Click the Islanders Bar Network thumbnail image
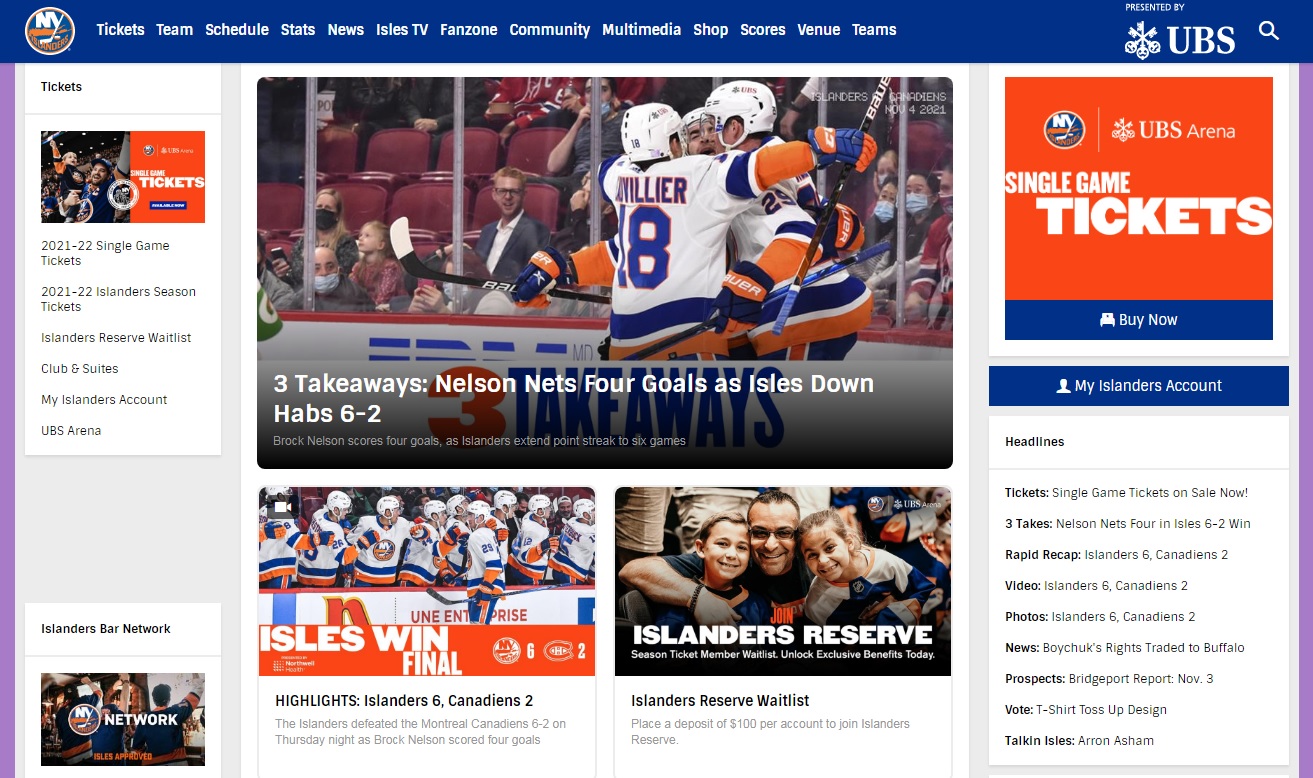 (123, 719)
